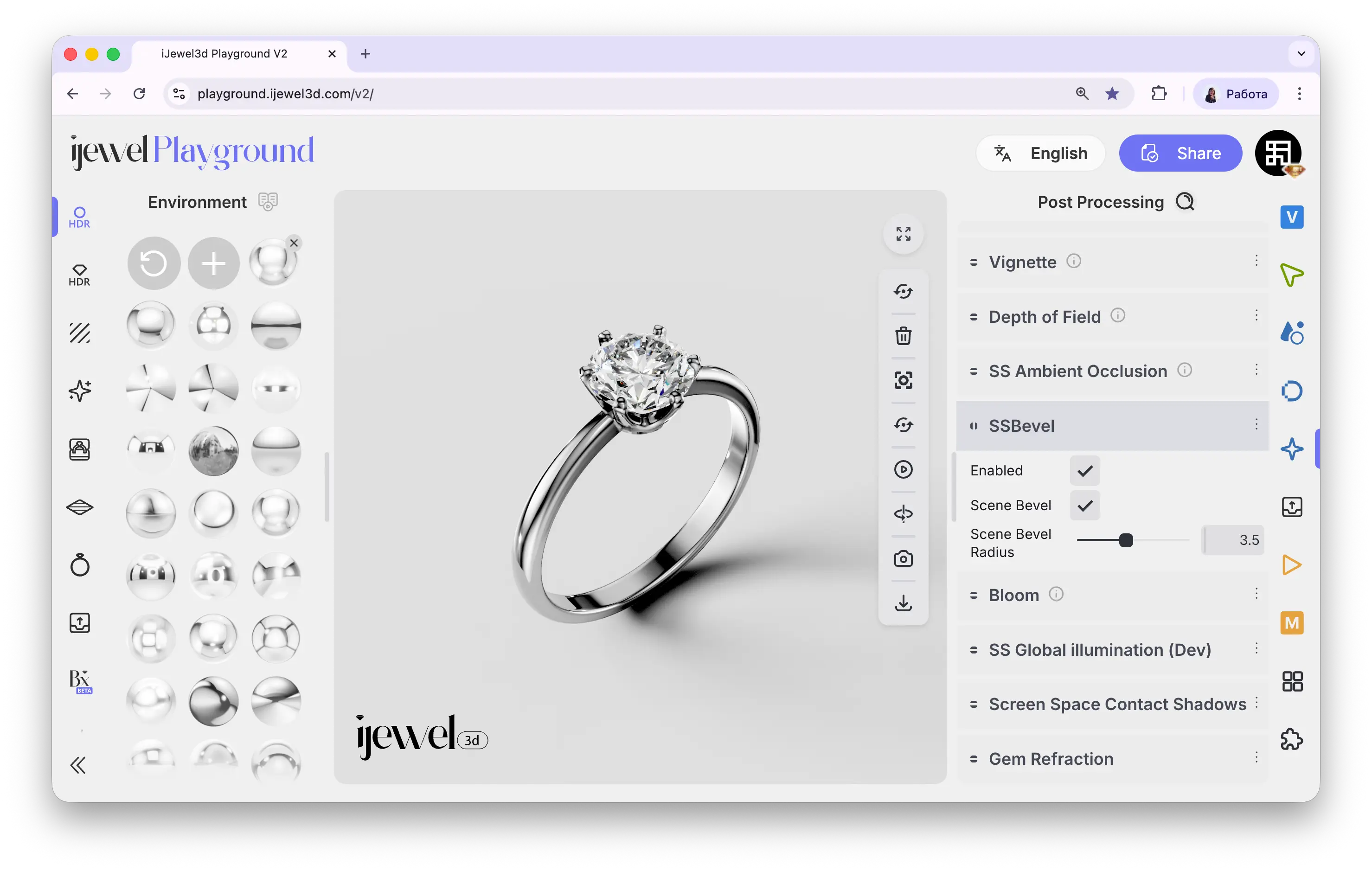Click the orange play triangle icon
This screenshot has width=1372, height=871.
(1292, 565)
